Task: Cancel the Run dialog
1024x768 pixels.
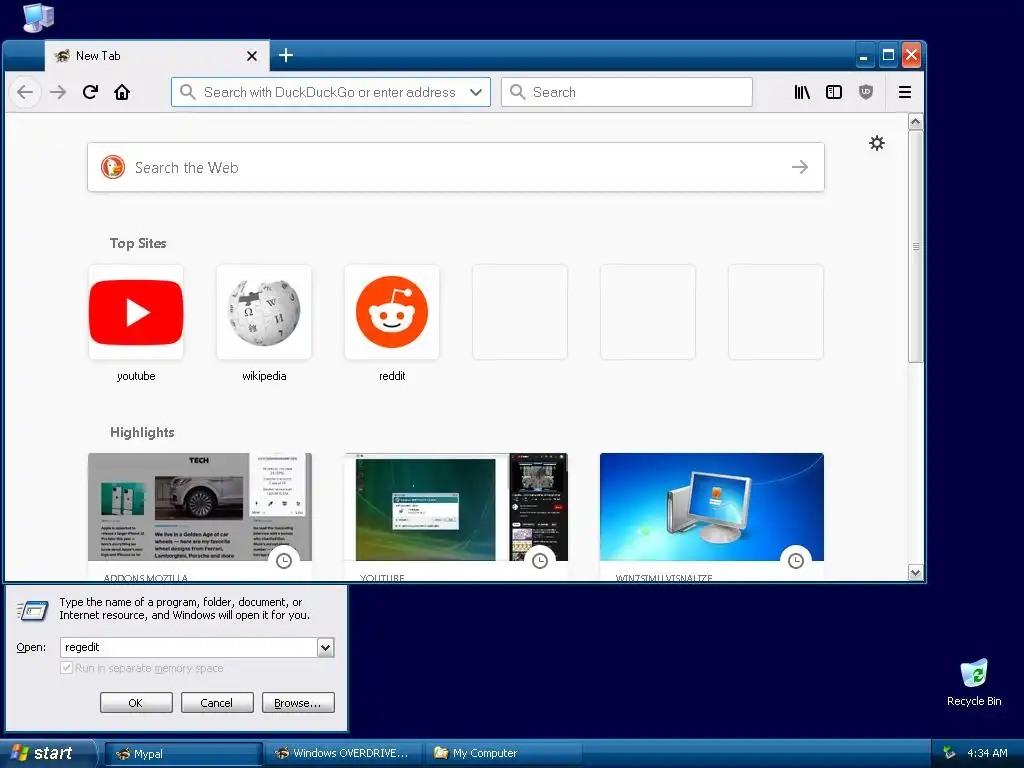Action: tap(217, 703)
